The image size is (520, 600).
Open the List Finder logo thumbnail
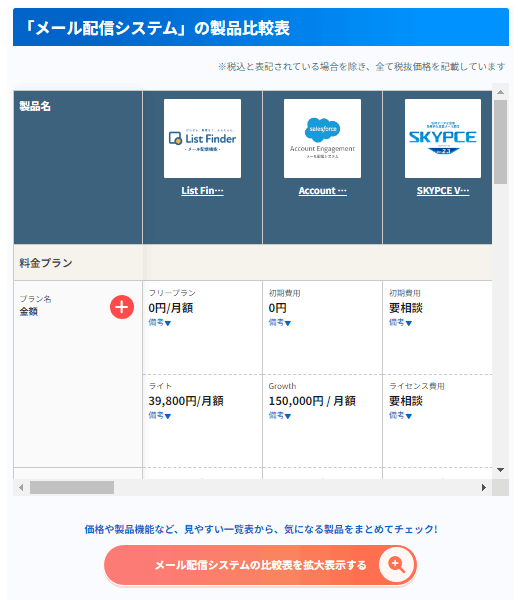click(202, 139)
